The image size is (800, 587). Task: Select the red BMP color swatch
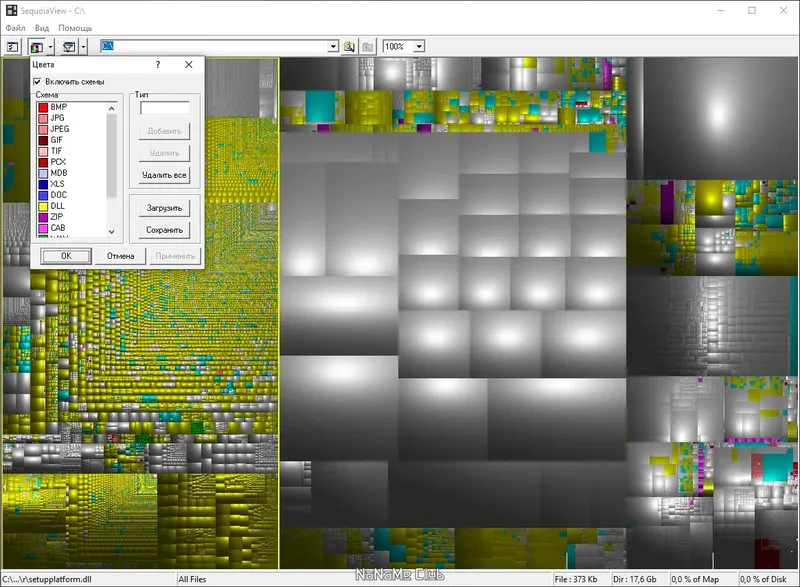[x=43, y=107]
